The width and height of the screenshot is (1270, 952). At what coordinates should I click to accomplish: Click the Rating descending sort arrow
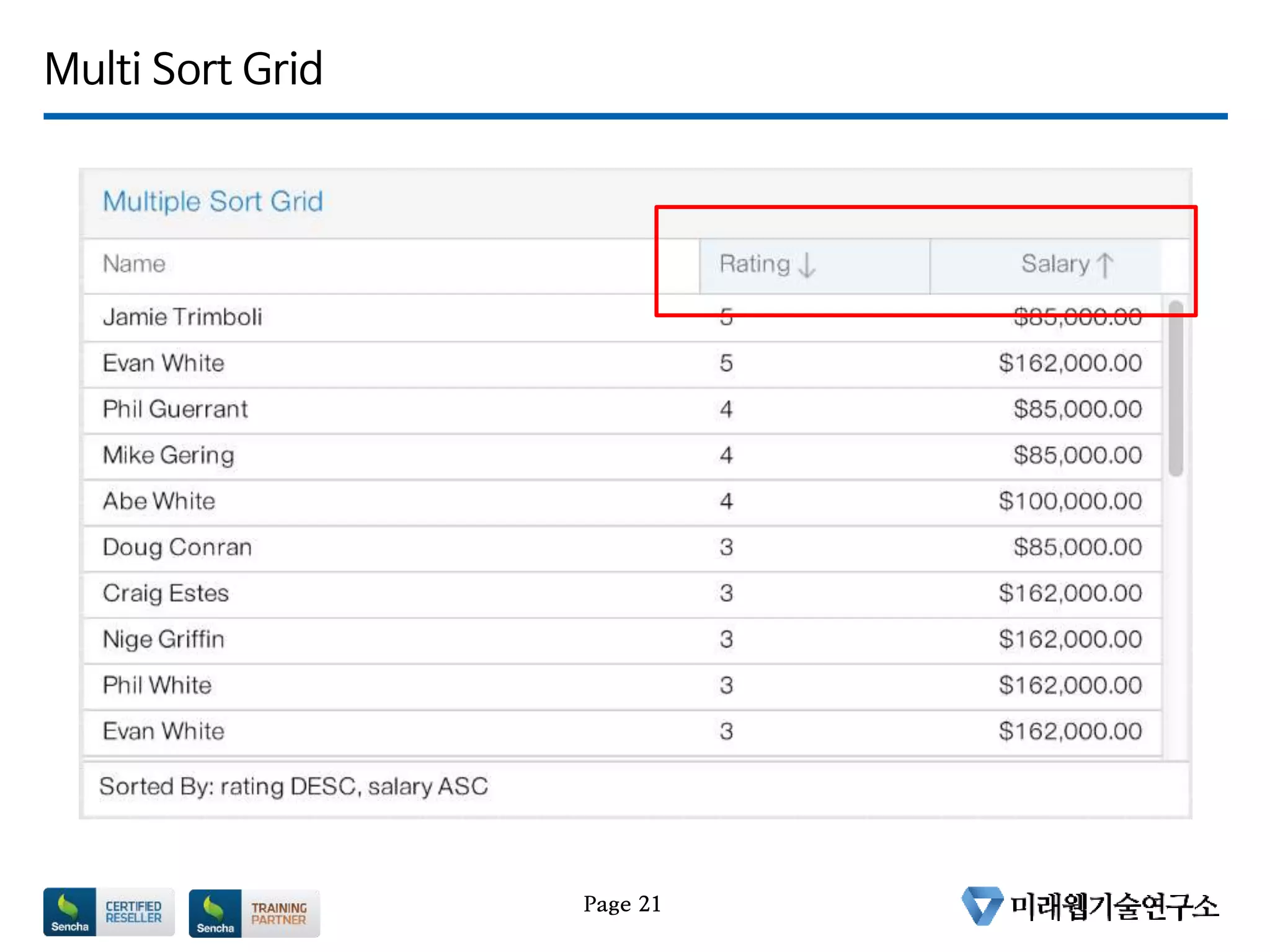(x=806, y=265)
